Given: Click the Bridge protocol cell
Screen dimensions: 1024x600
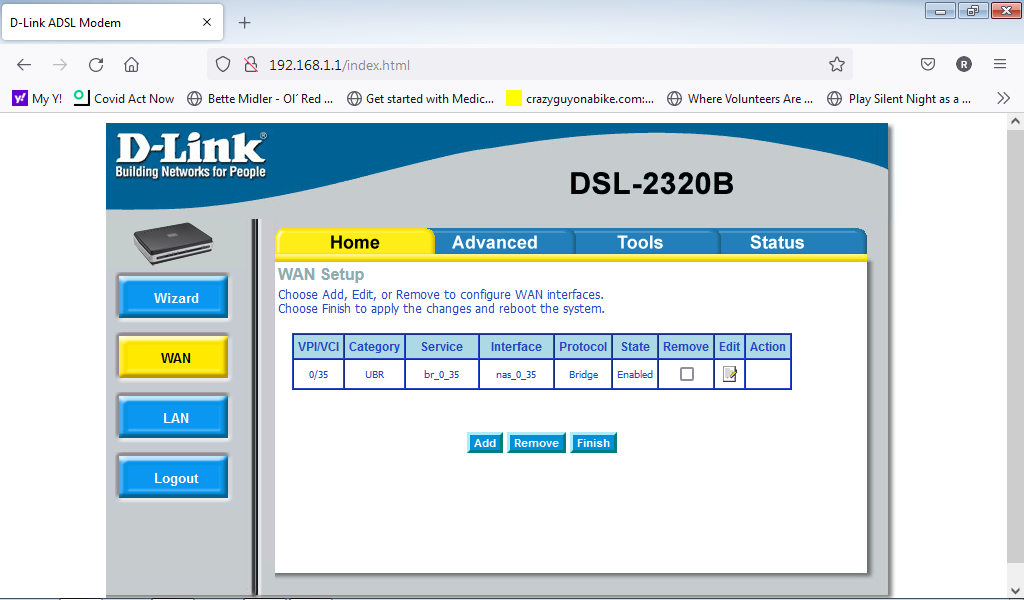Looking at the screenshot, I should 583,374.
